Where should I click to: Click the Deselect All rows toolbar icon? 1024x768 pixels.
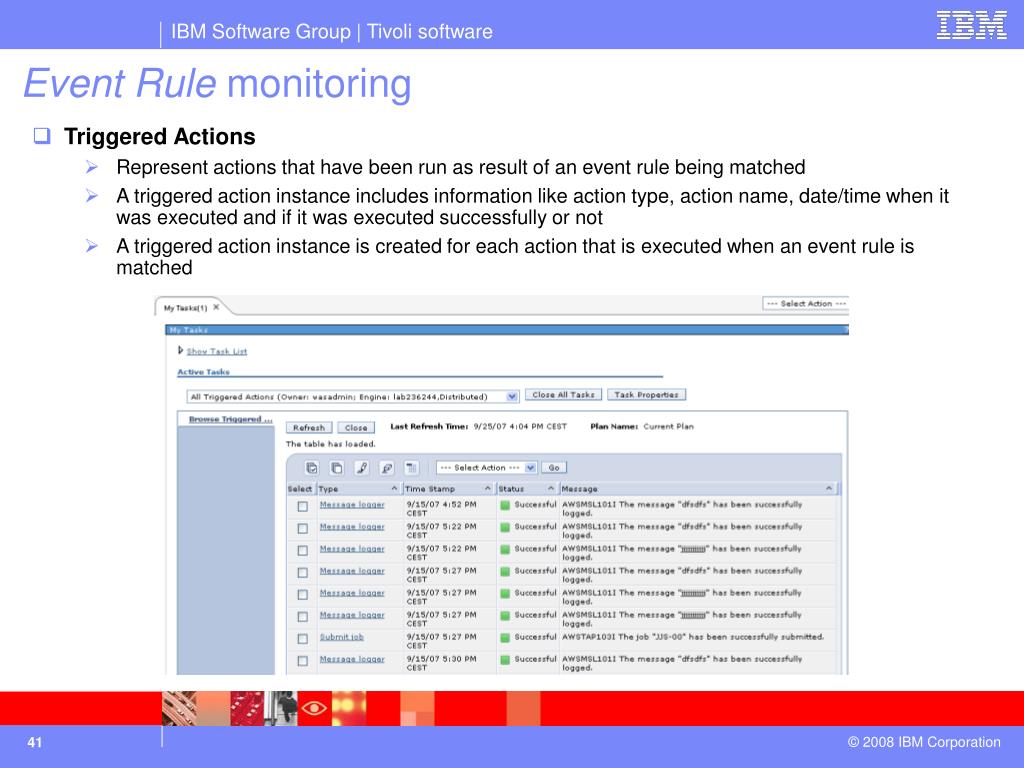pyautogui.click(x=337, y=468)
